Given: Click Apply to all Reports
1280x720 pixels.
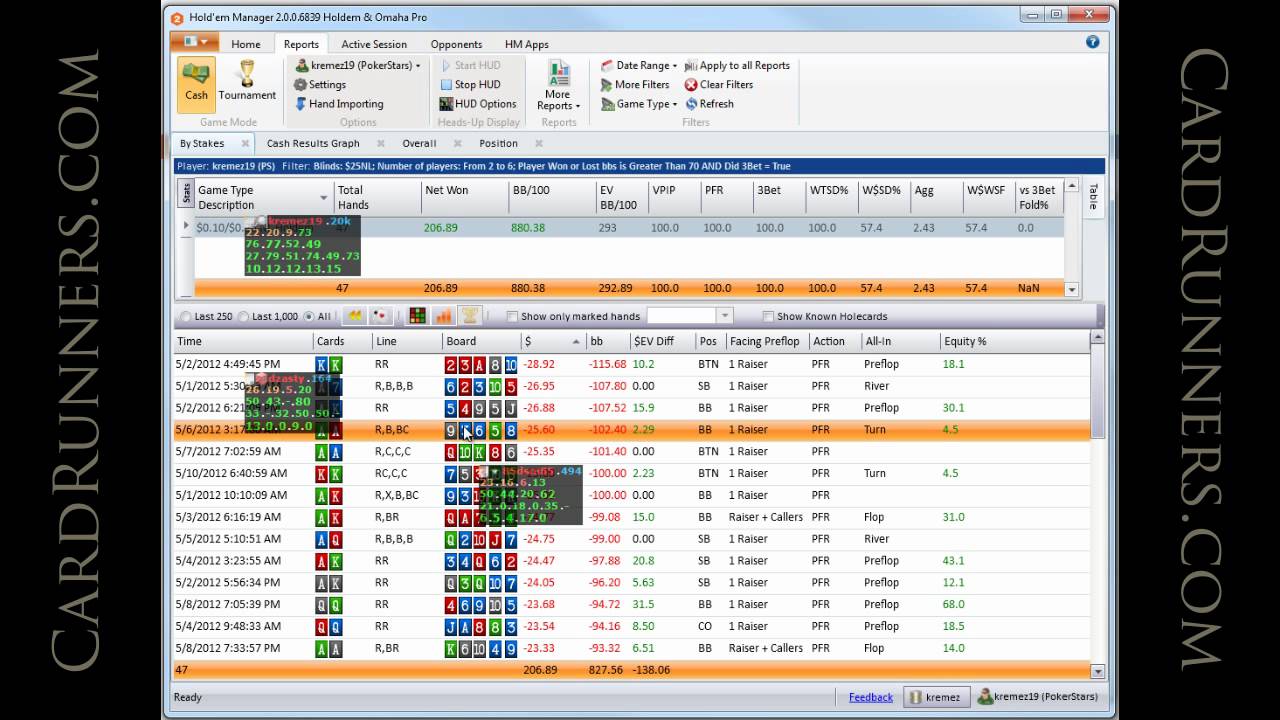Looking at the screenshot, I should (x=737, y=66).
